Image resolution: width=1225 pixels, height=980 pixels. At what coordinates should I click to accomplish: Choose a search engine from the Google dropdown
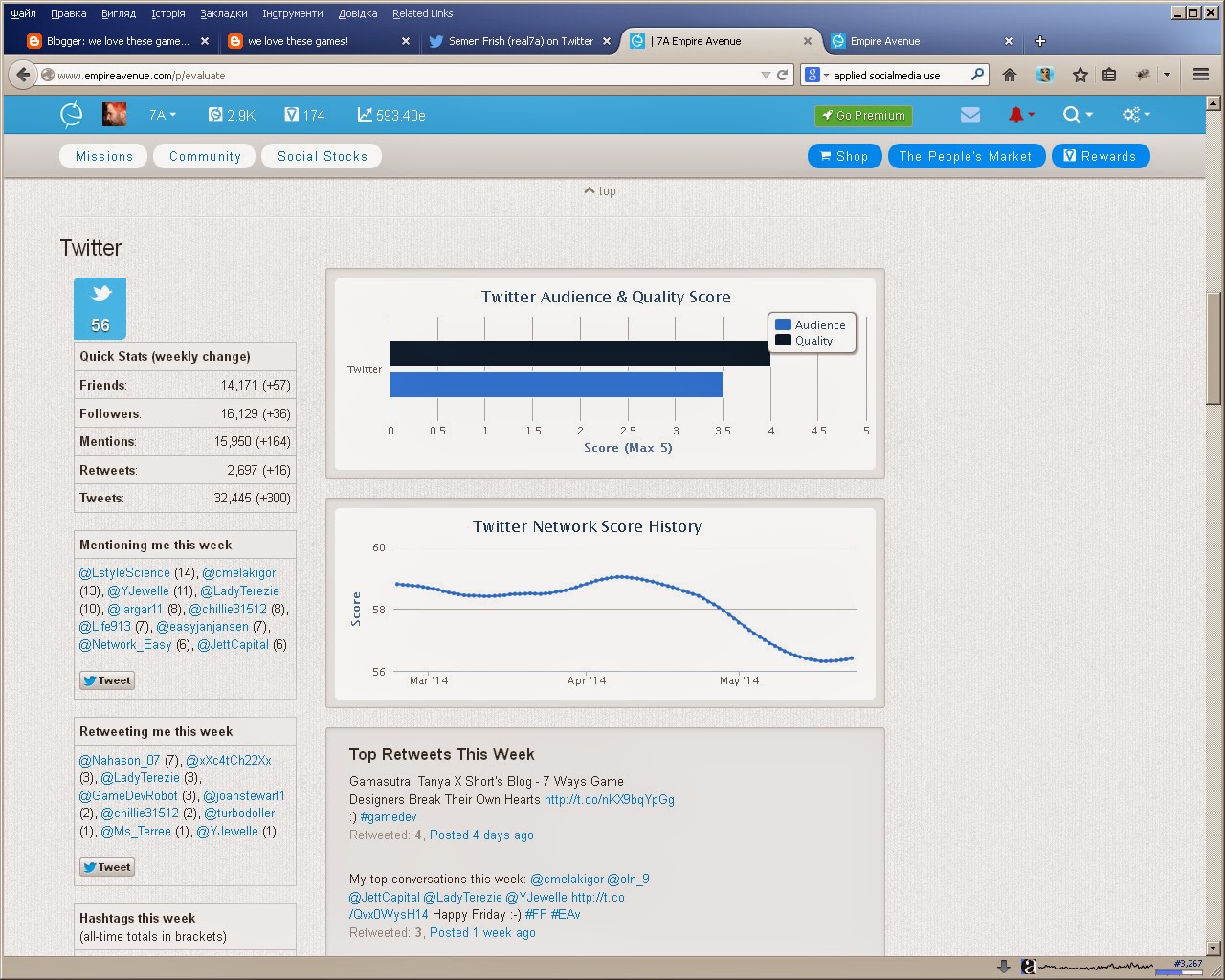[816, 75]
